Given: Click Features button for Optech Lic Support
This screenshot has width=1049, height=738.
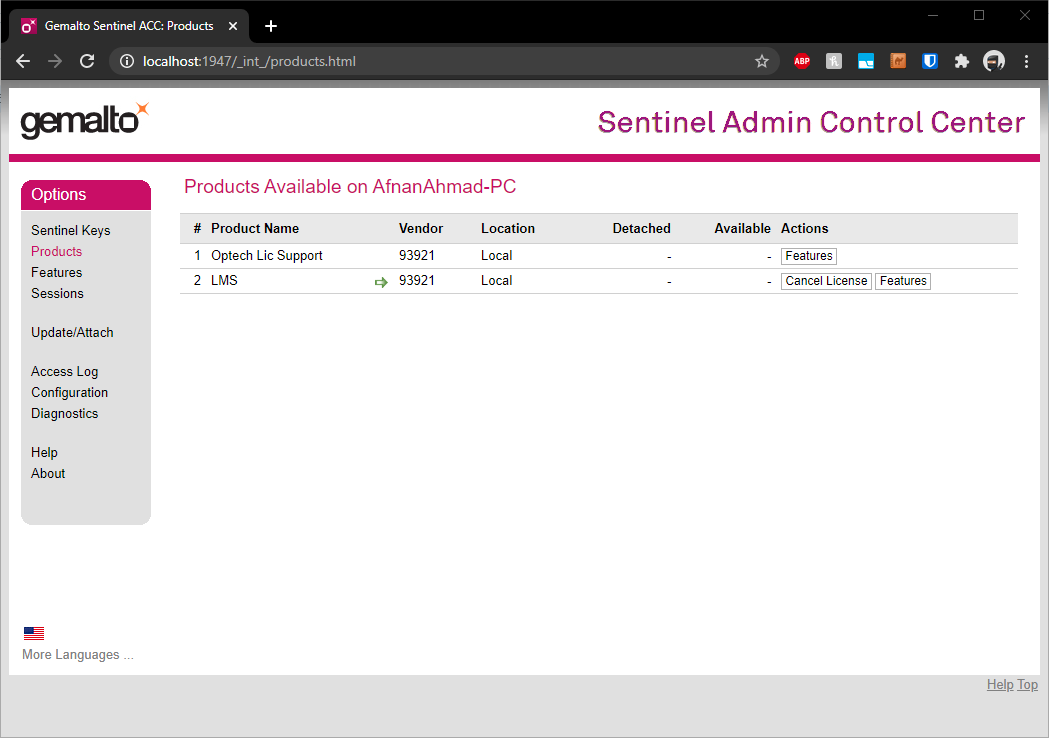Looking at the screenshot, I should click(808, 256).
